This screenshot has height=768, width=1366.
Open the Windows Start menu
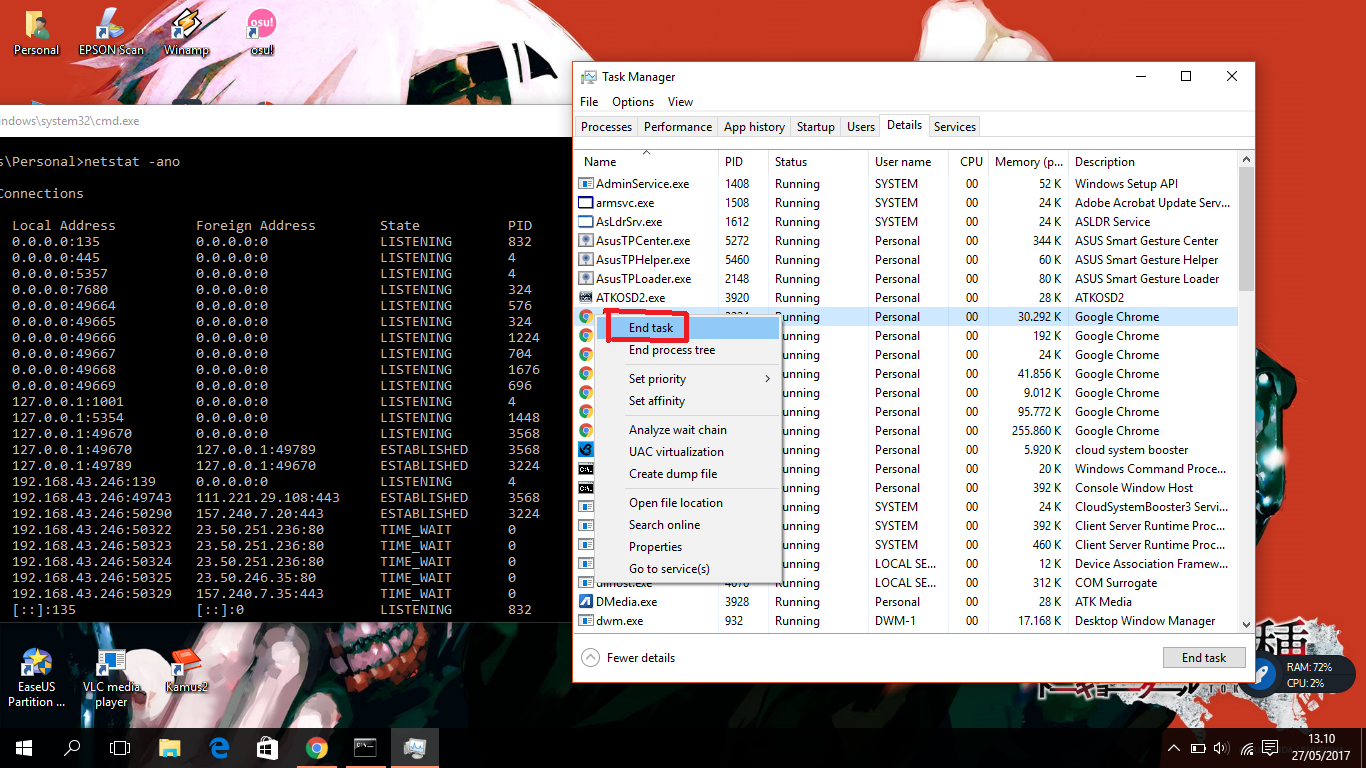[24, 747]
